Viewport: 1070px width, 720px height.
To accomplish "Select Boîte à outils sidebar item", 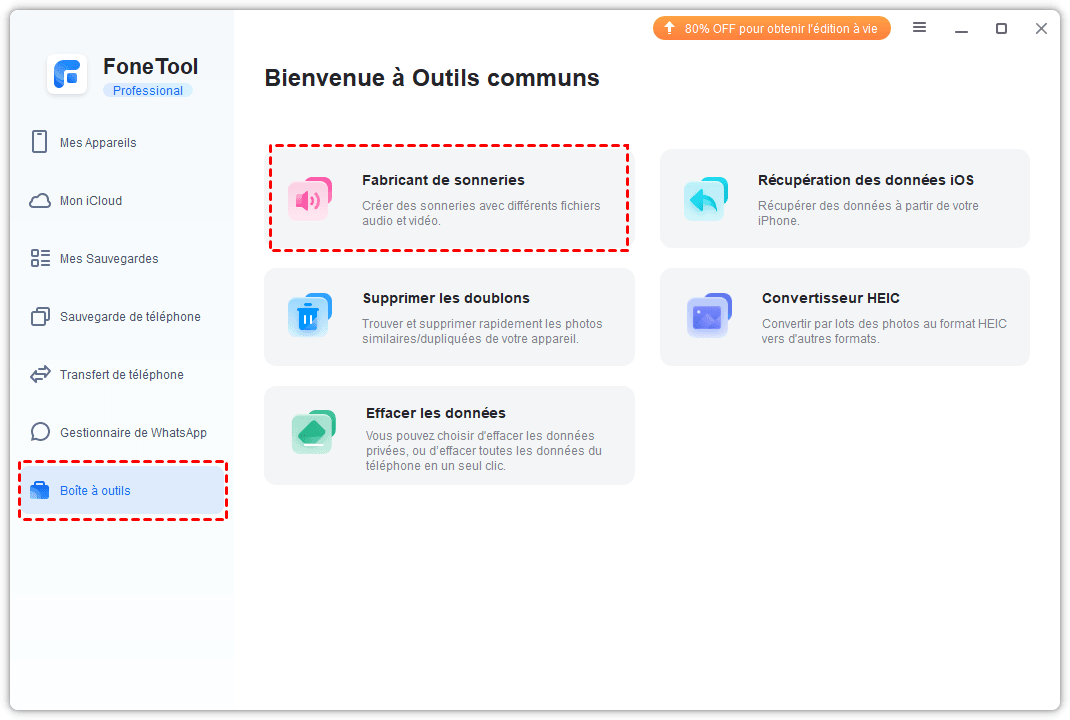I will click(x=95, y=491).
